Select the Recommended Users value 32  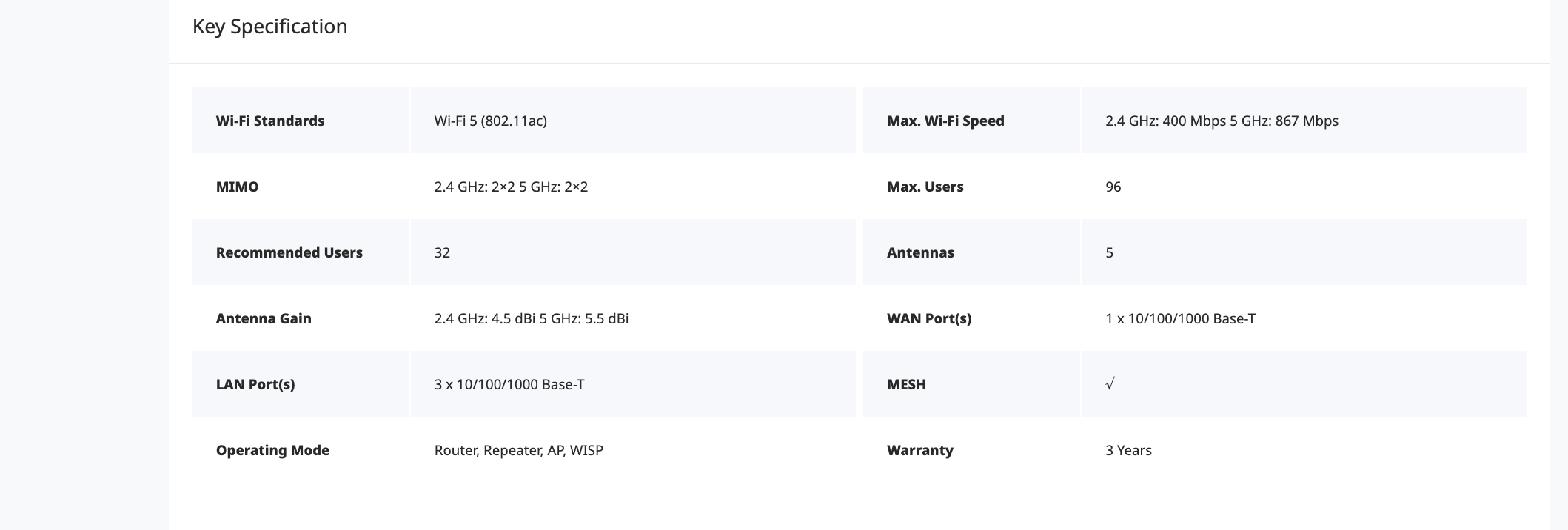point(442,252)
